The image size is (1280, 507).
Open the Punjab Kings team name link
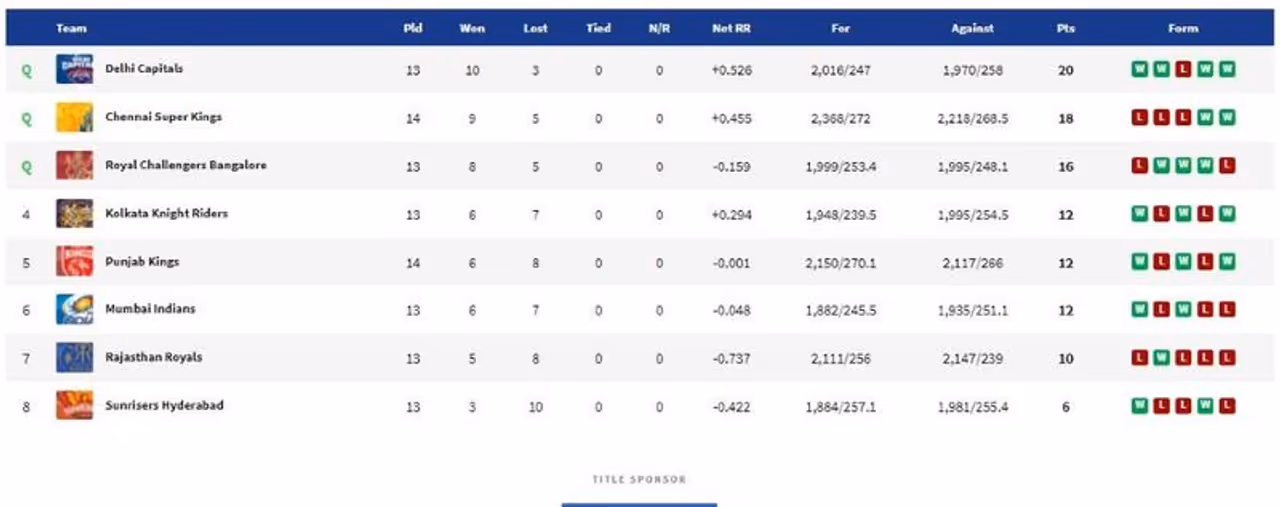pos(142,261)
